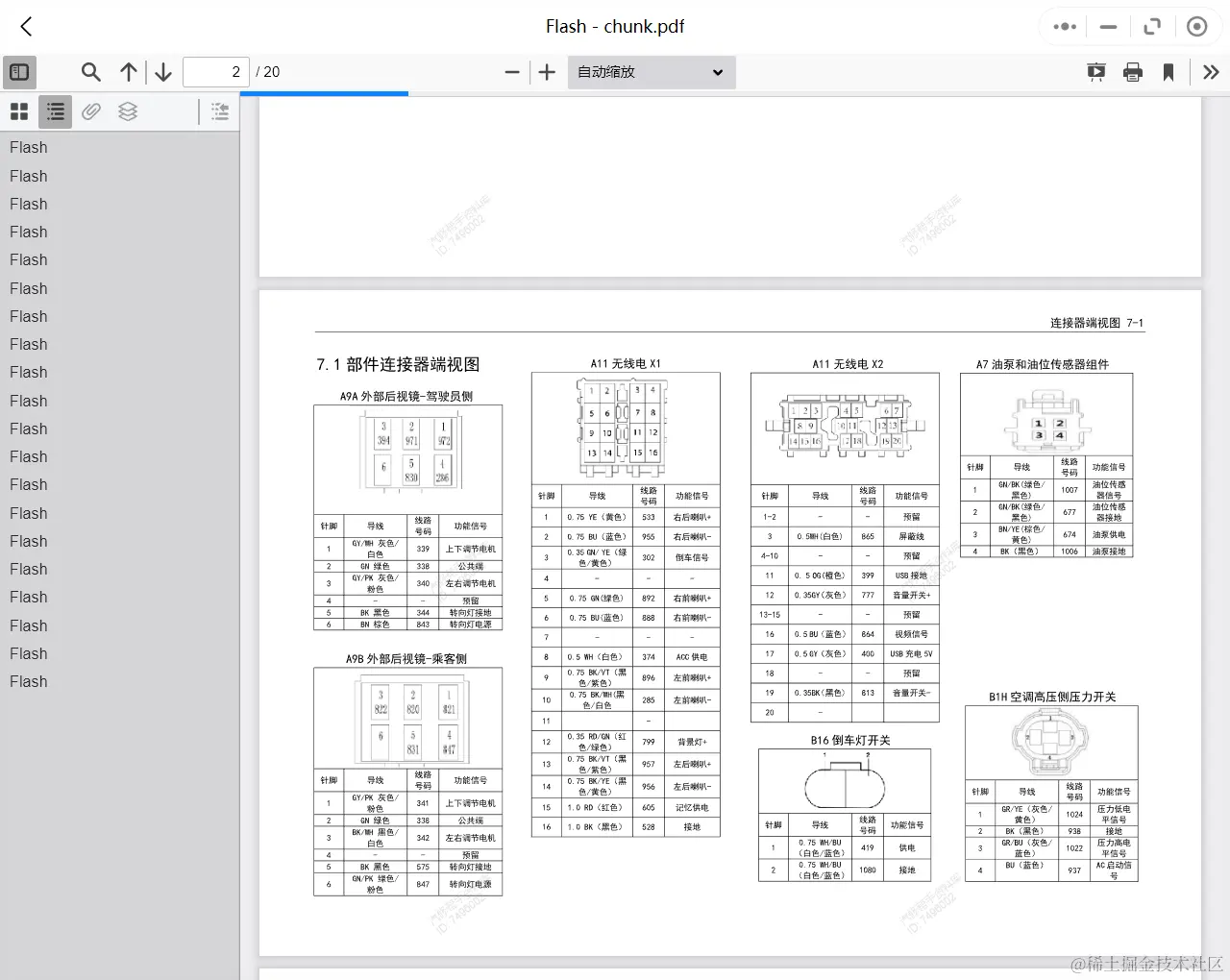Toggle the sidebar panel visibility
This screenshot has width=1230, height=980.
click(19, 72)
